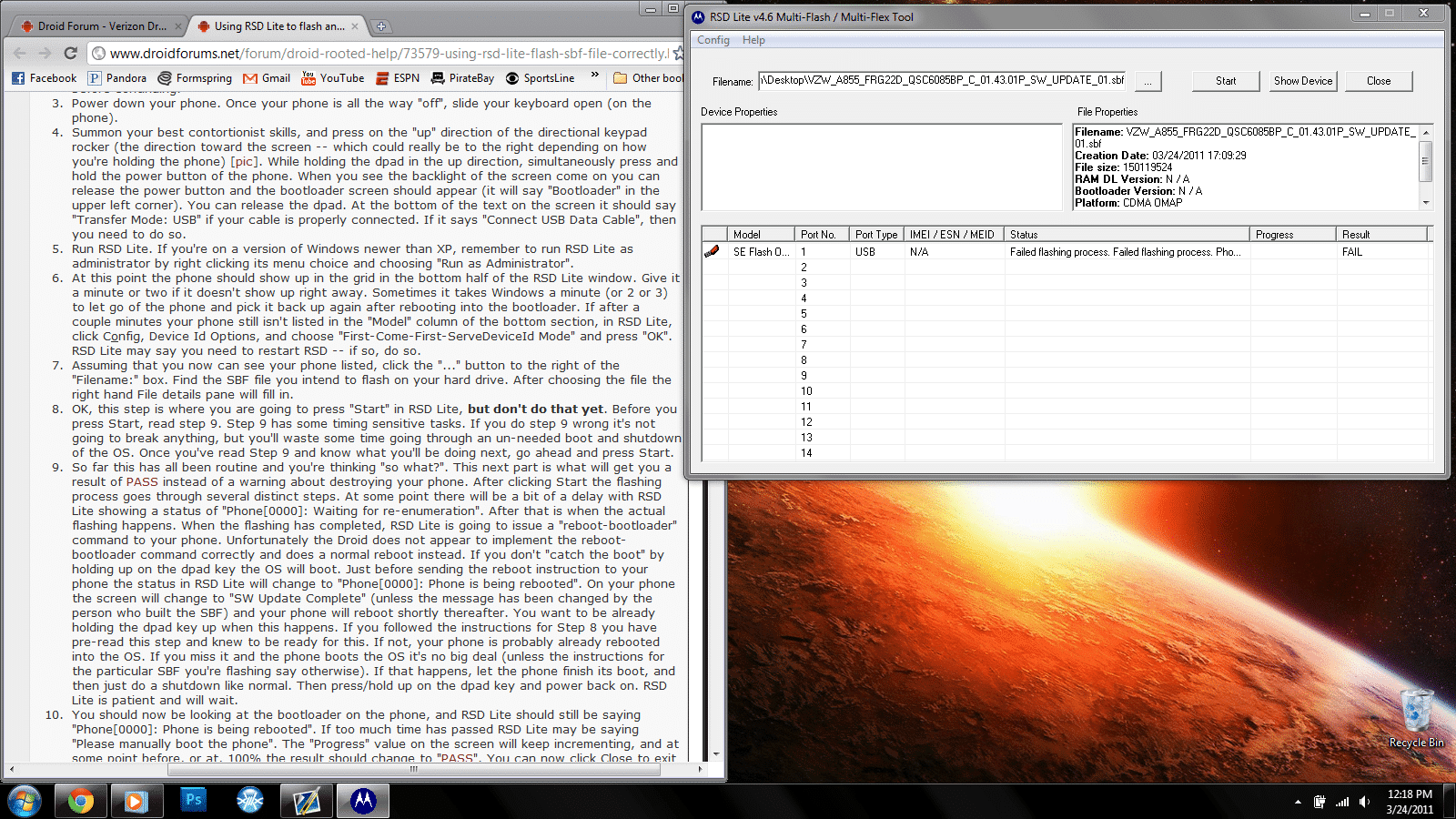Image resolution: width=1456 pixels, height=819 pixels.
Task: Click the power plug tray icon
Action: [x=1319, y=802]
